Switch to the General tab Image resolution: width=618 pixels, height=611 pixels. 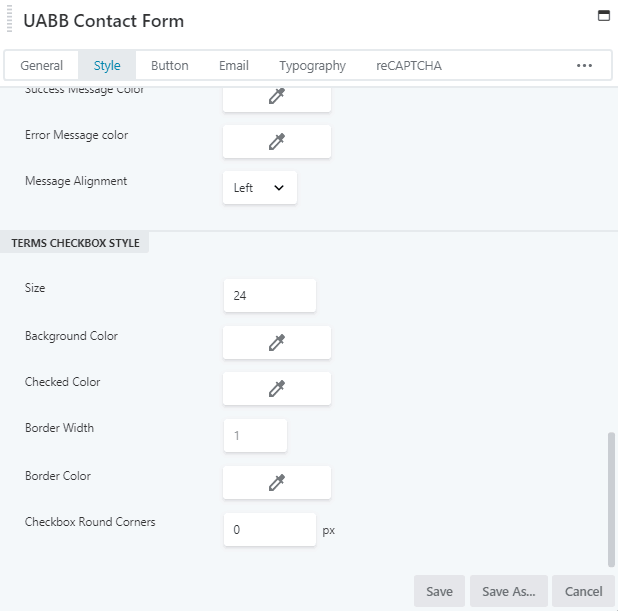[42, 66]
